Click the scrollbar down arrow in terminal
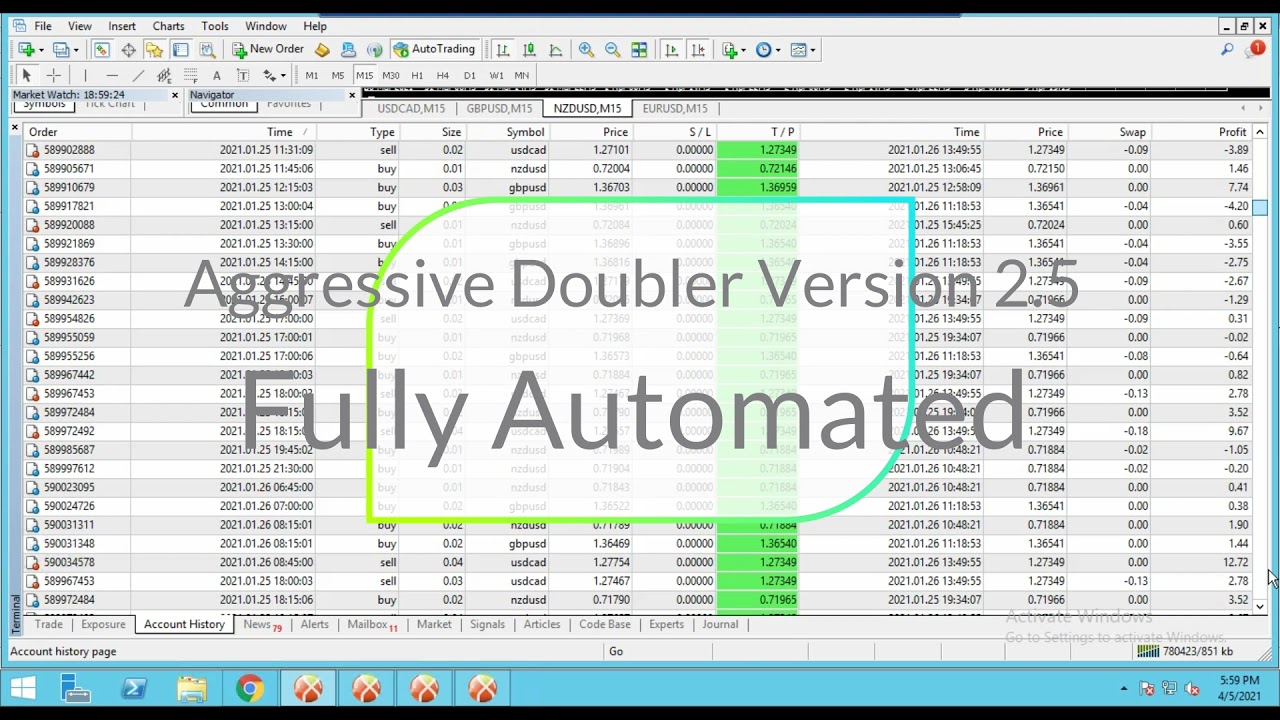The image size is (1280, 720). 1260,606
